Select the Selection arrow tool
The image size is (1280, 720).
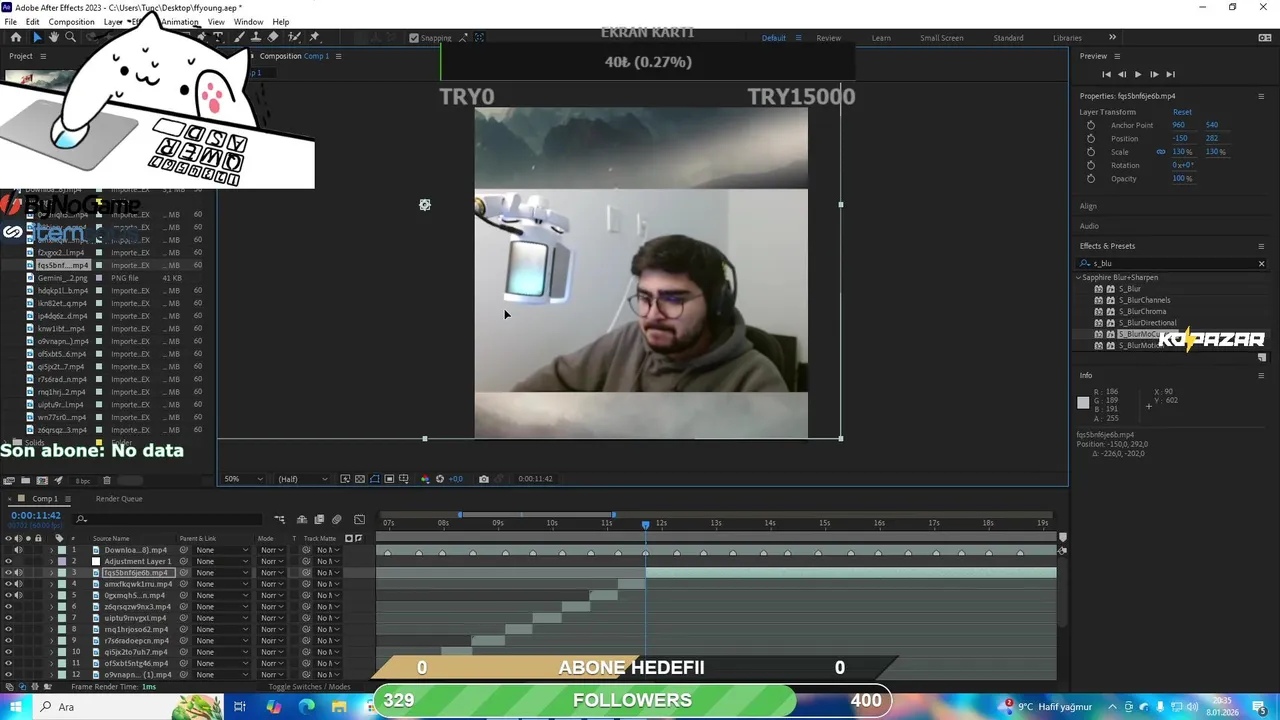point(37,37)
